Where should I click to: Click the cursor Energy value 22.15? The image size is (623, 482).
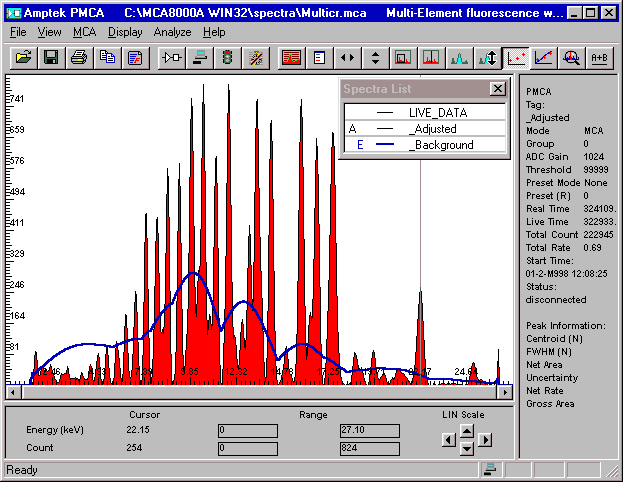coord(138,430)
